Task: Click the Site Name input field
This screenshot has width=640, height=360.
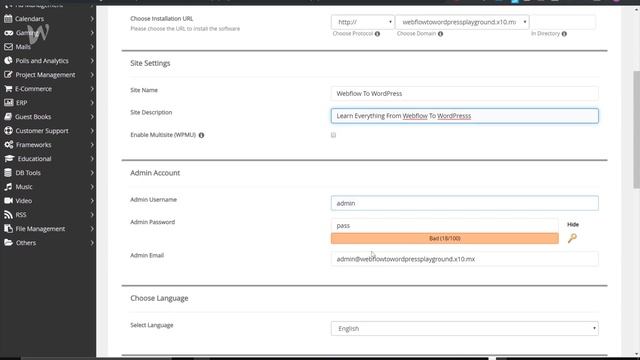Action: (x=464, y=93)
